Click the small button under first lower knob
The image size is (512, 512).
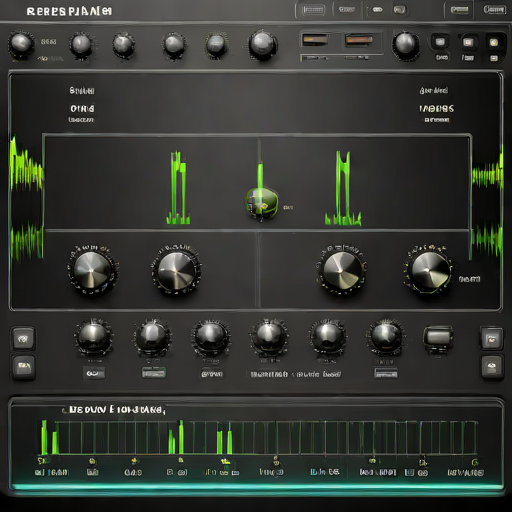(x=94, y=373)
